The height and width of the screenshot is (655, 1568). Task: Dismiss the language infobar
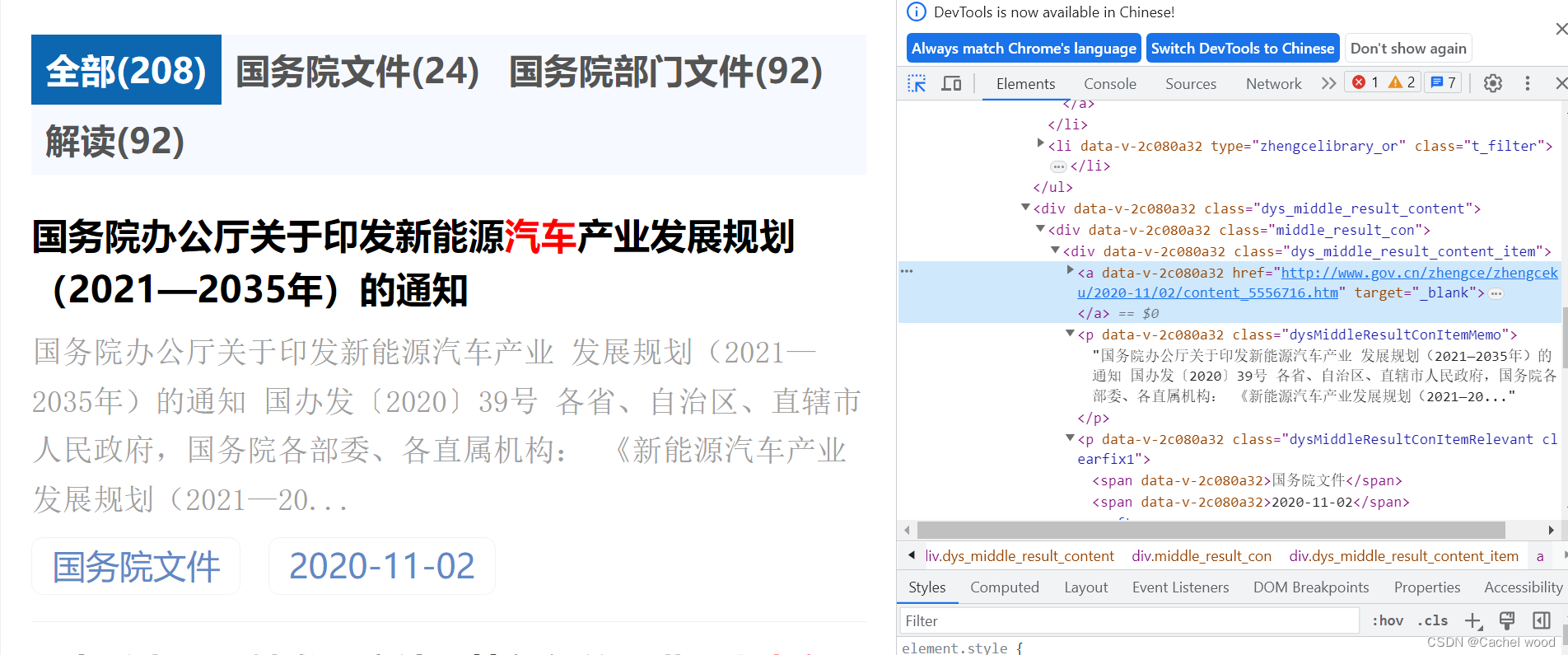coord(1561,29)
